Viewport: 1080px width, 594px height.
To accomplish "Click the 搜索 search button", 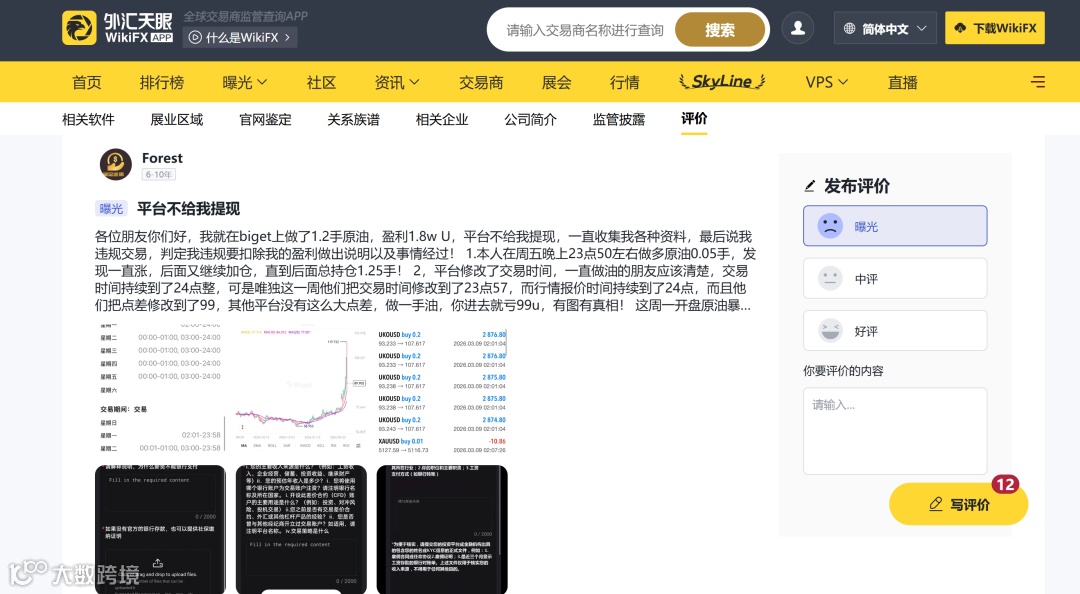I will [x=720, y=30].
